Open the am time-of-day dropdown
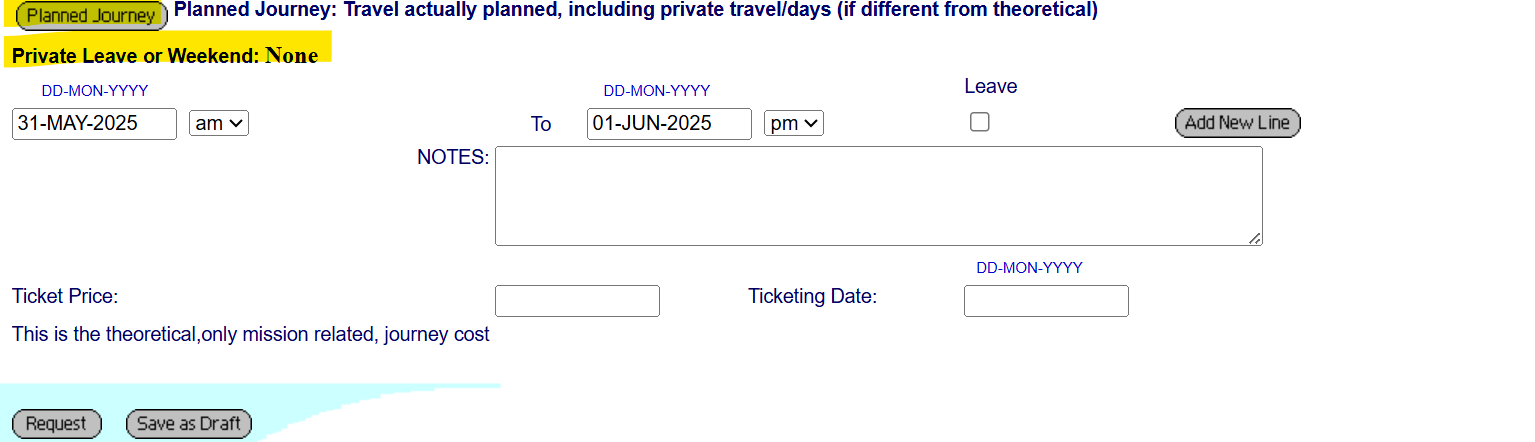 point(219,124)
